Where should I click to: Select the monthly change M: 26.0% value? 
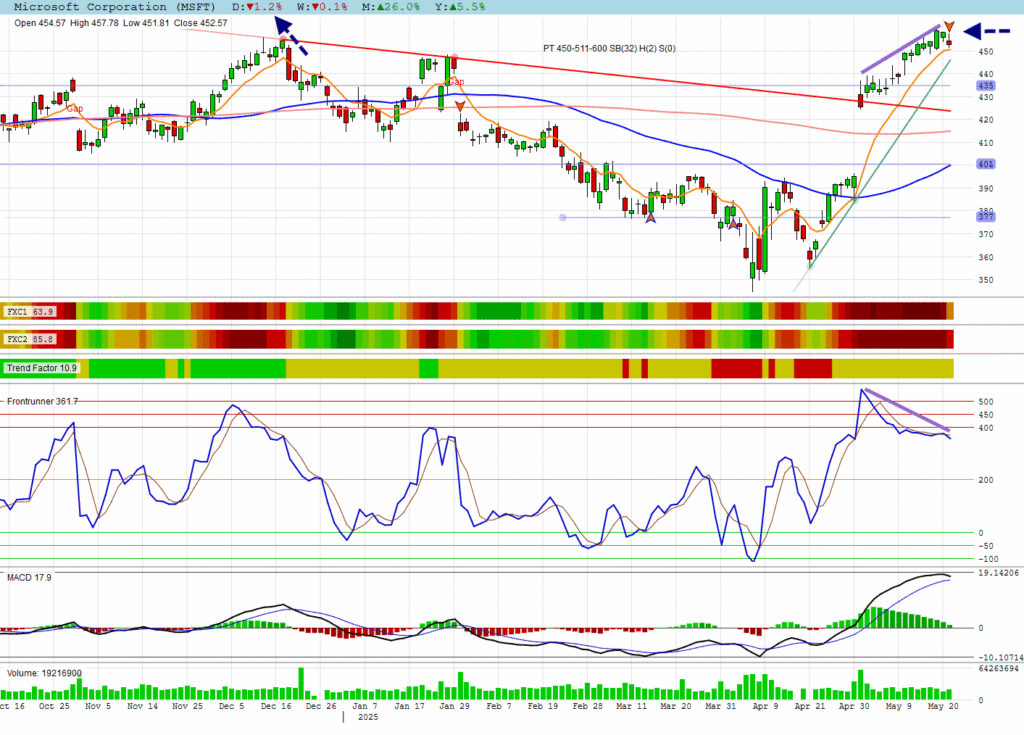pyautogui.click(x=390, y=7)
